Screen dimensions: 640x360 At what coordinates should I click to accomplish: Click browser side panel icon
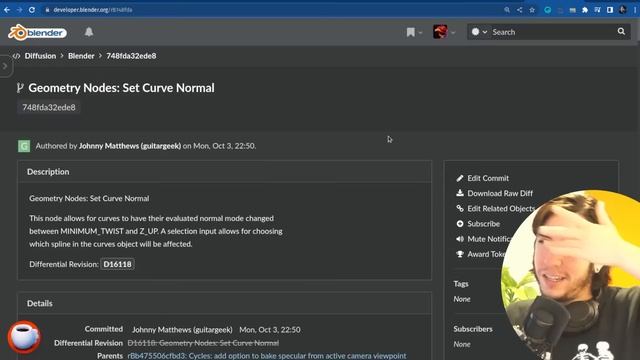pos(610,10)
